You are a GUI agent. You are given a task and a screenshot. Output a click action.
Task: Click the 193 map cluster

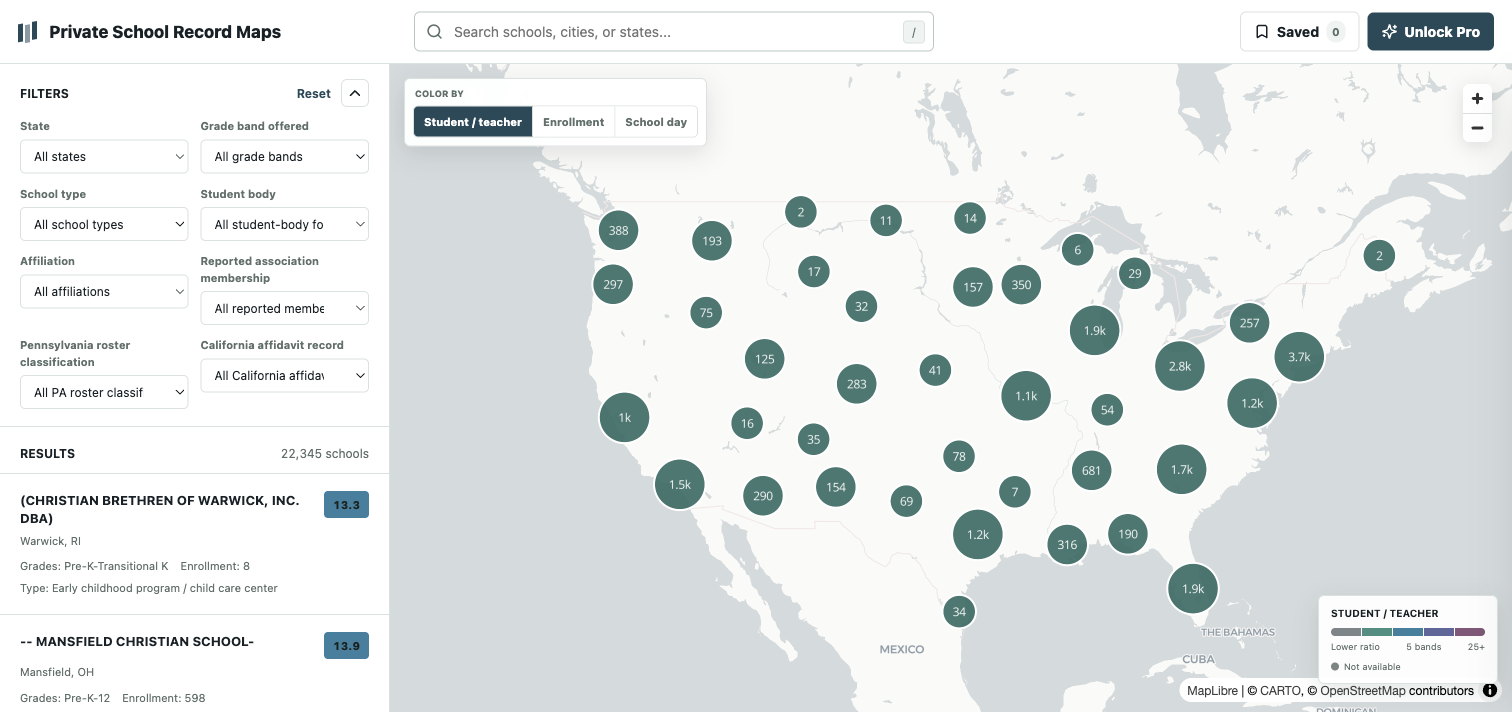712,240
